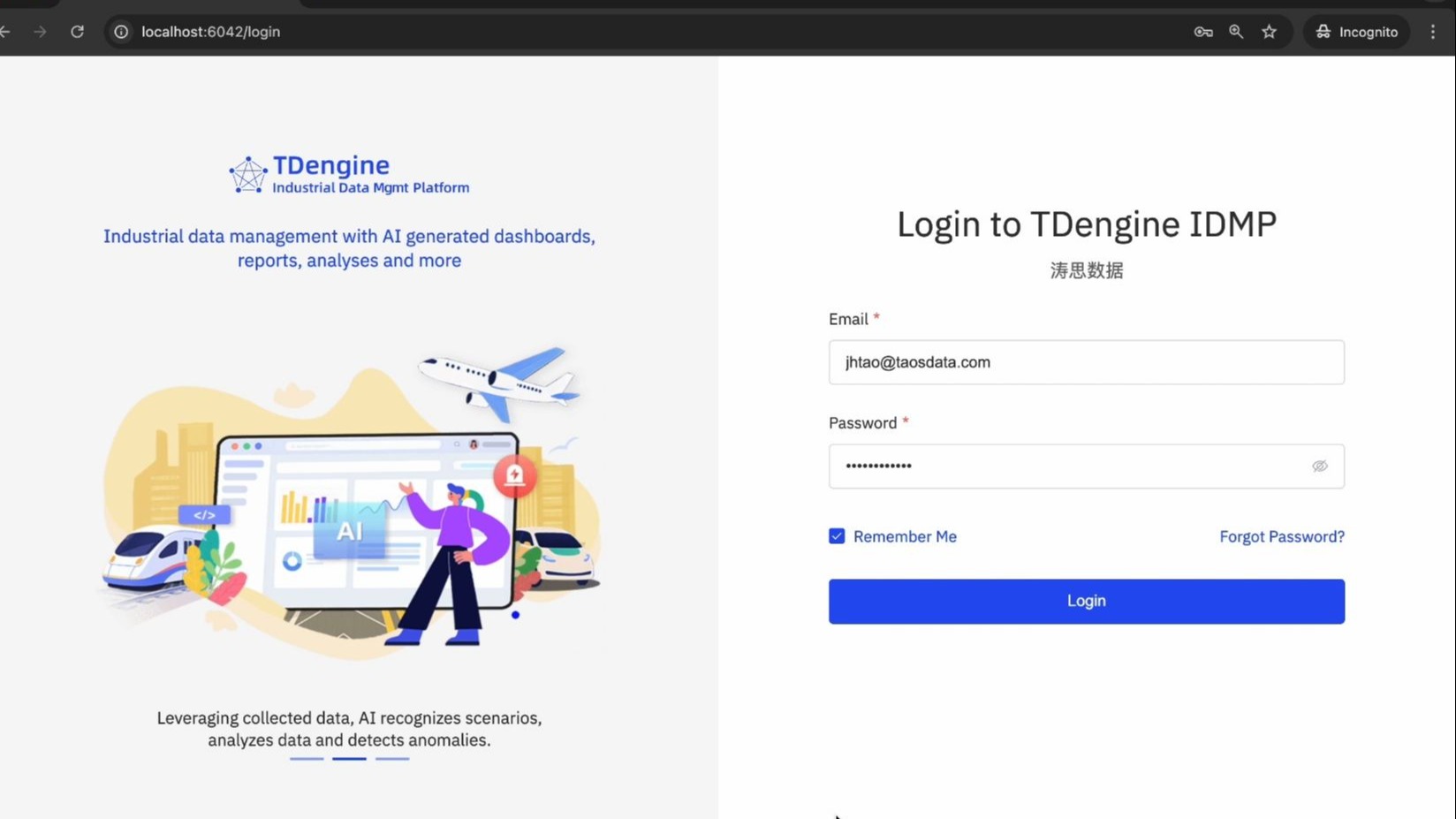
Task: Uncheck the Remember Me checkbox
Action: click(837, 536)
